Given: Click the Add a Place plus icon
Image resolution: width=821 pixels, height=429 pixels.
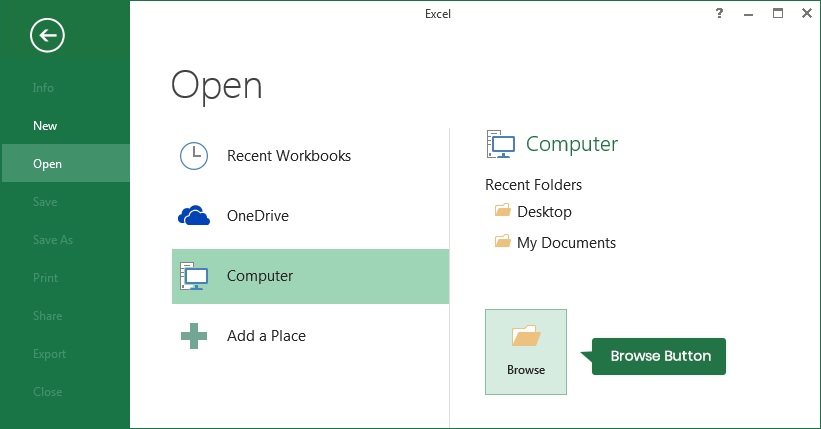Looking at the screenshot, I should pyautogui.click(x=194, y=336).
